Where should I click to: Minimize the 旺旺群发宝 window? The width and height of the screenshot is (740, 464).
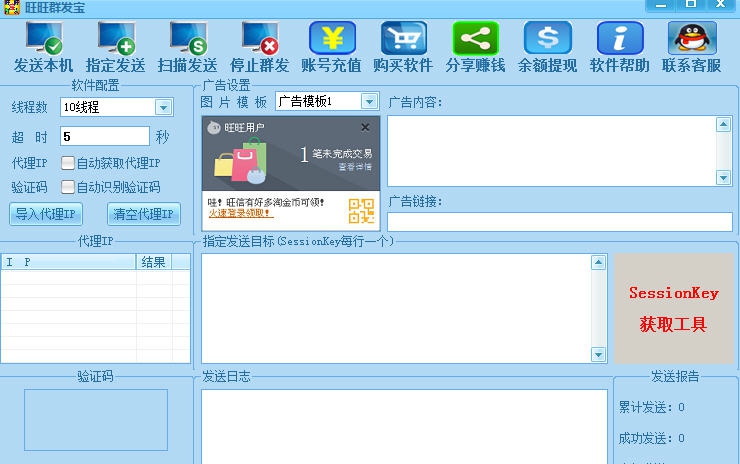tap(661, 5)
